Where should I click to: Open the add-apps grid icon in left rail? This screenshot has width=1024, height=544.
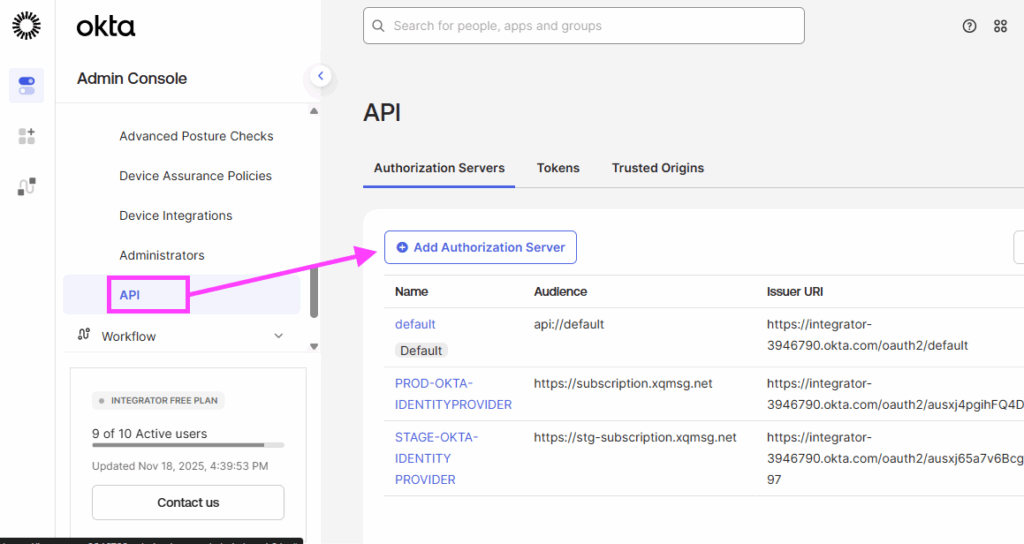(x=27, y=136)
